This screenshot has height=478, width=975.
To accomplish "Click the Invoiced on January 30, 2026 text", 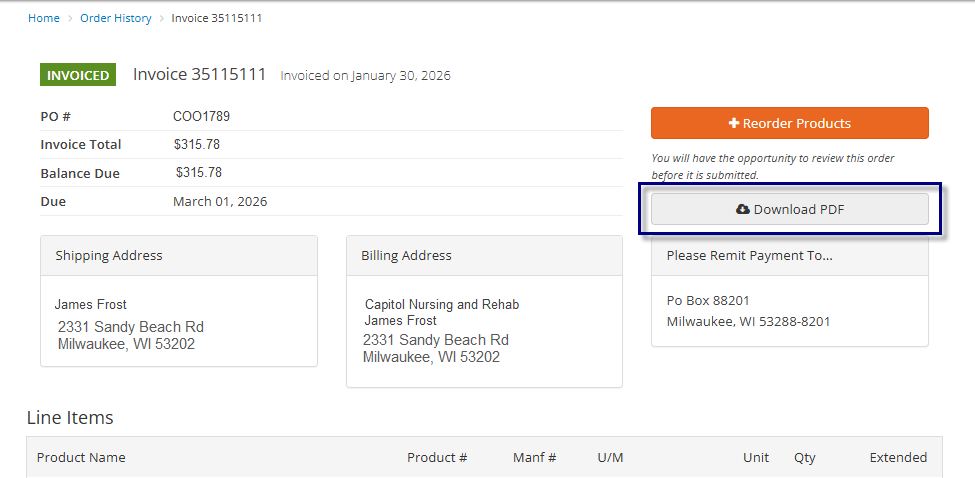I will point(366,76).
